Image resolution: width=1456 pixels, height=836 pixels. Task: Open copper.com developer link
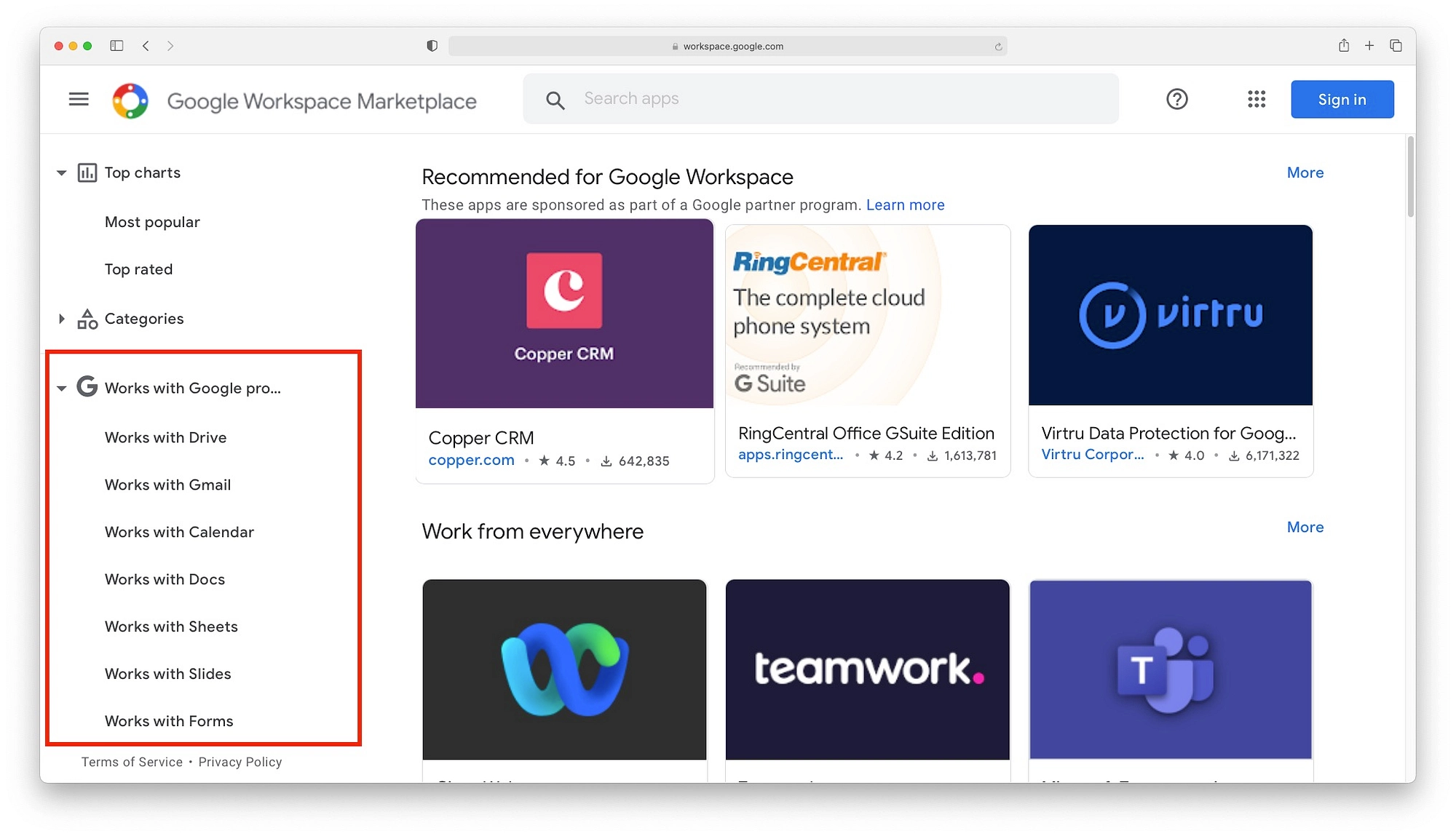pyautogui.click(x=471, y=460)
